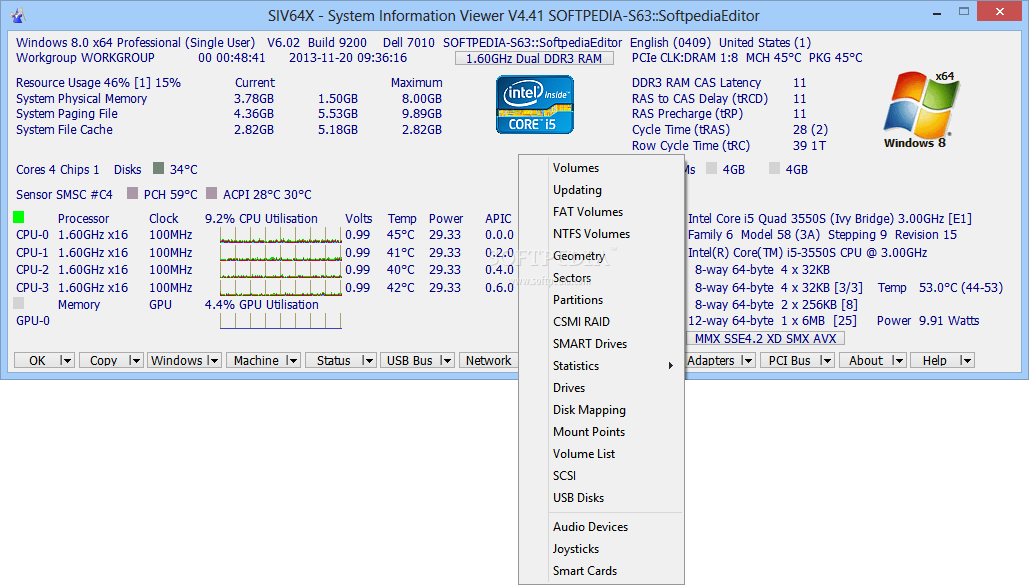Click the CPU-0 row label
This screenshot has height=585, width=1029.
(32, 235)
